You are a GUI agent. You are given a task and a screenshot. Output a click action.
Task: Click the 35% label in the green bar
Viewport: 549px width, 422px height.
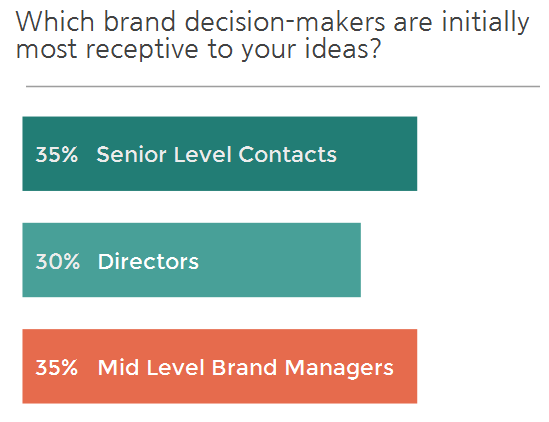(x=57, y=154)
